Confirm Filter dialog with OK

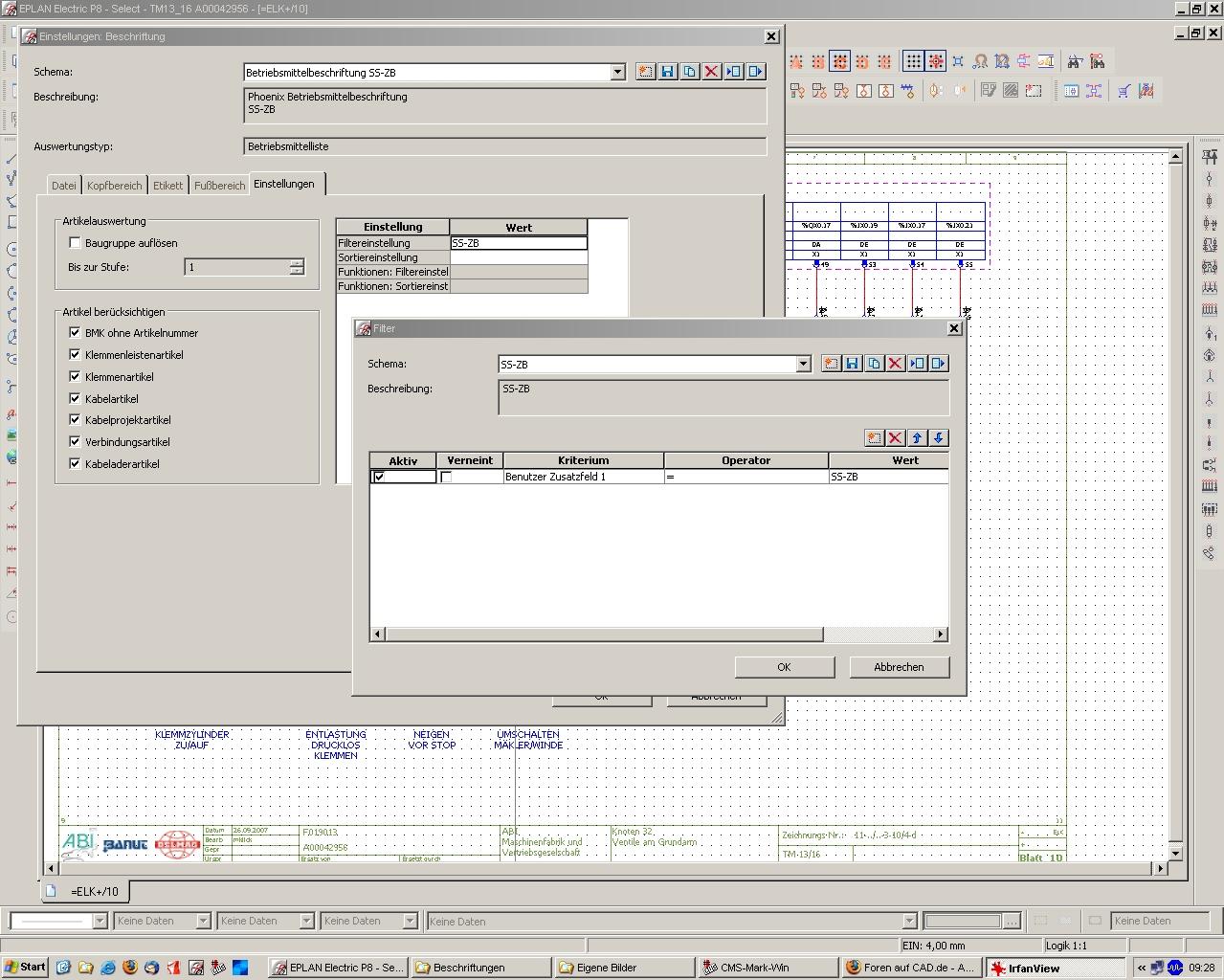pyautogui.click(x=785, y=667)
